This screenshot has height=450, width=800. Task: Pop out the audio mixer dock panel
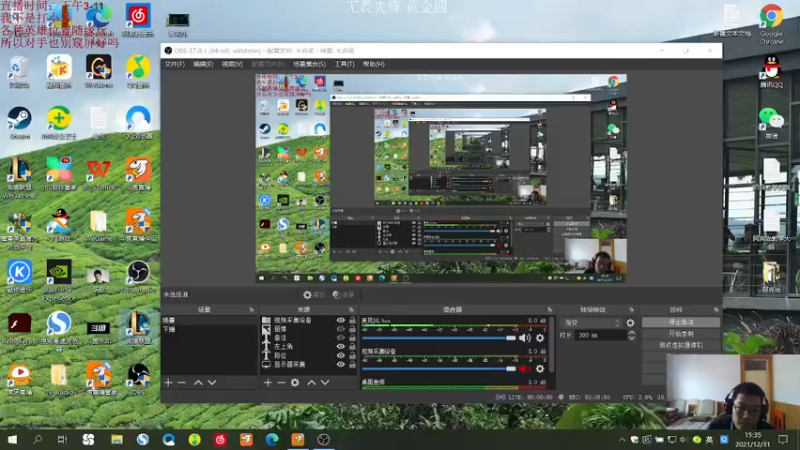click(549, 310)
